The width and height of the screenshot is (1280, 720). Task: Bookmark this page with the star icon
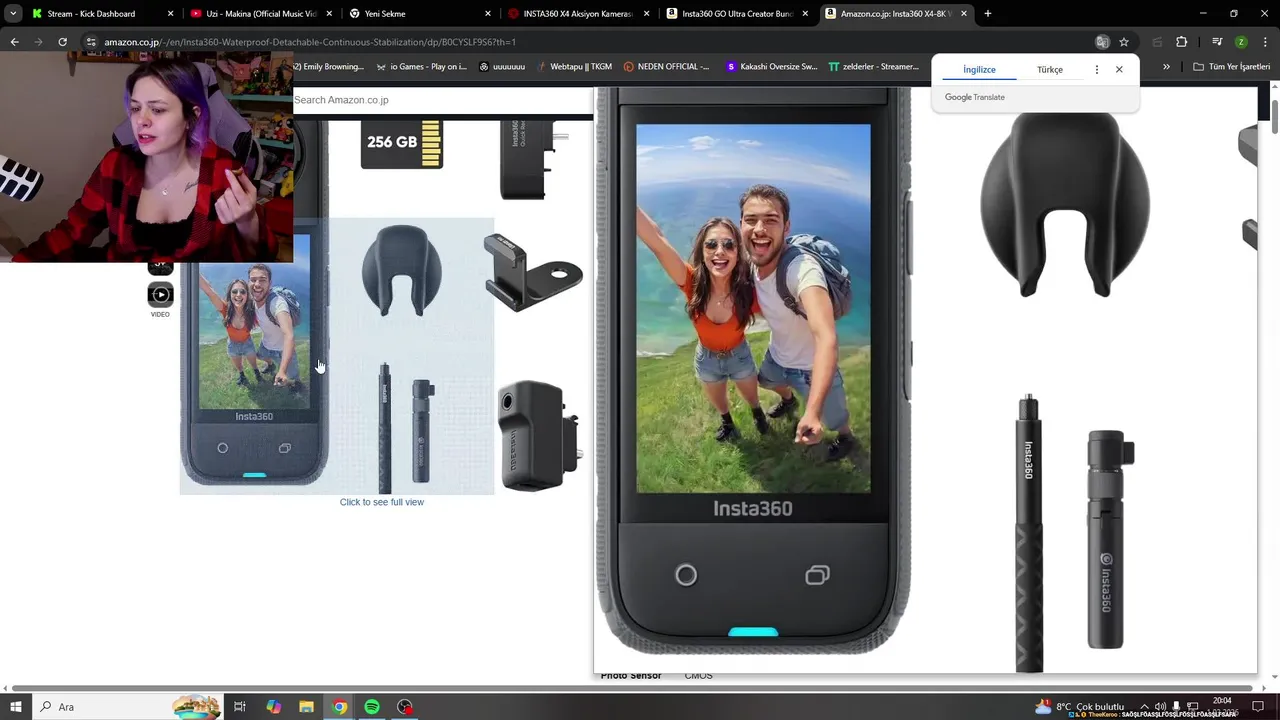coord(1124,42)
